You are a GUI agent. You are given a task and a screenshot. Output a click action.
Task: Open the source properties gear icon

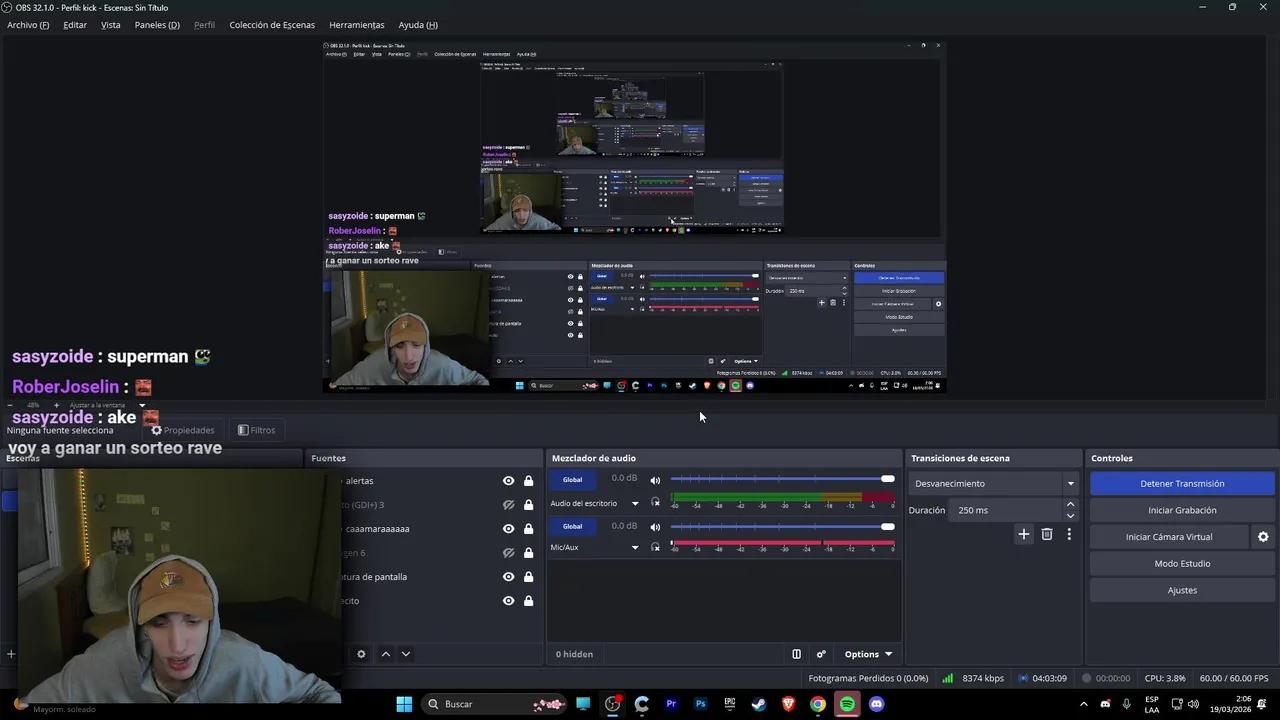(361, 654)
